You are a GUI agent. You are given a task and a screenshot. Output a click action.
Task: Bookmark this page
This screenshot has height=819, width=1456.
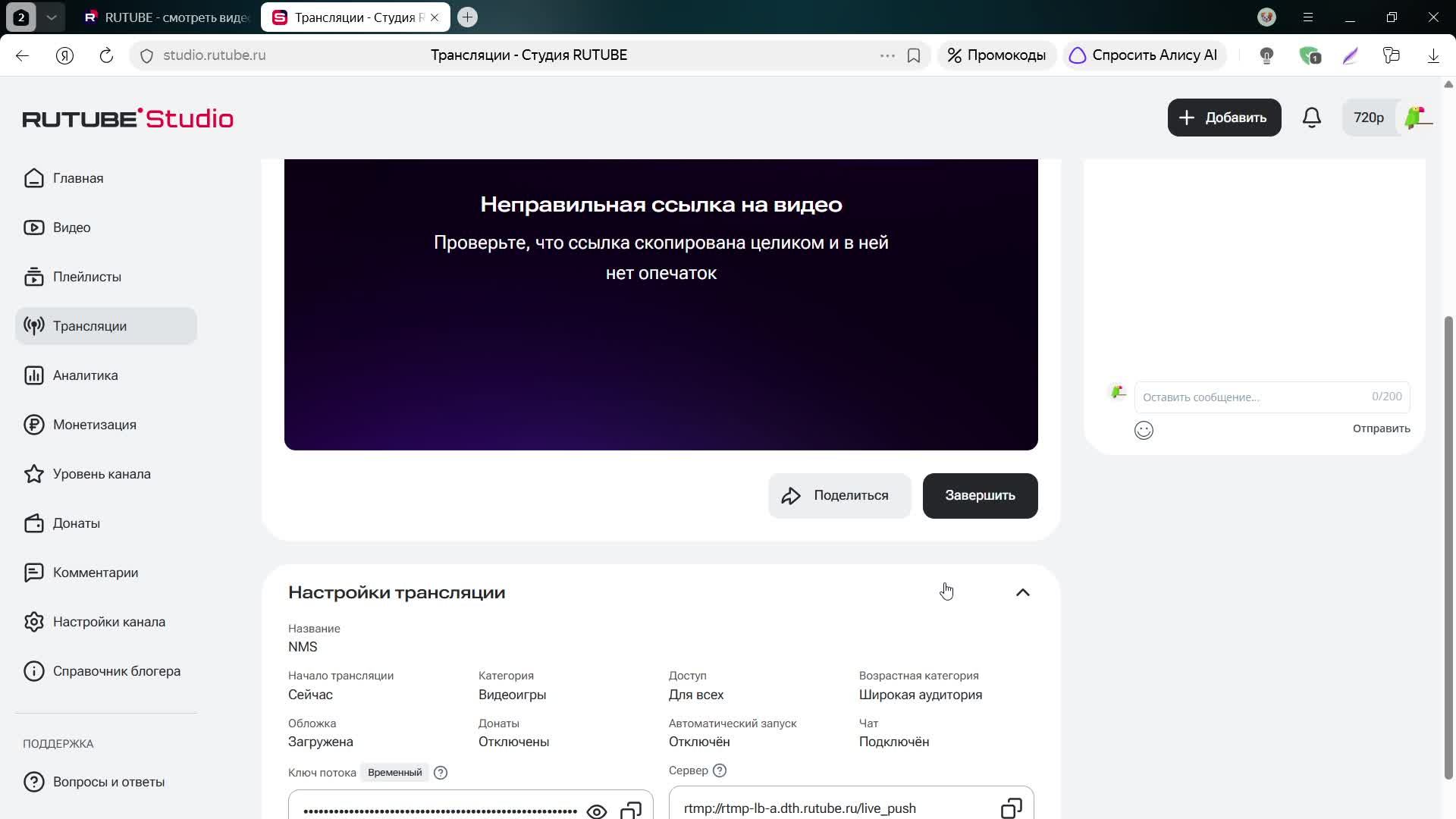[x=914, y=55]
